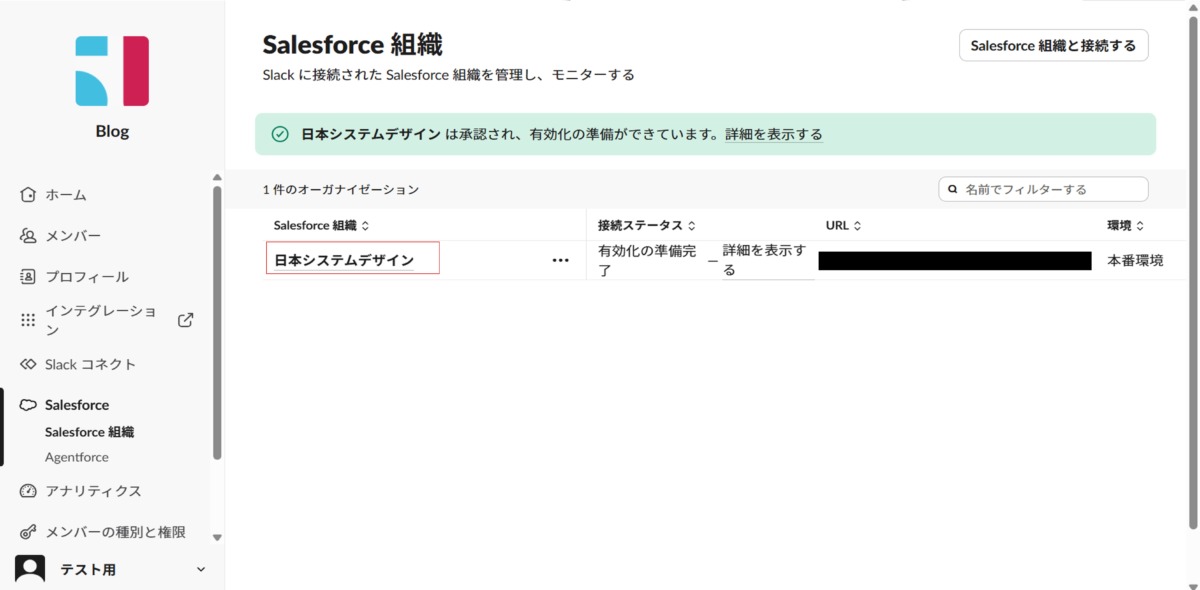Image resolution: width=1200 pixels, height=590 pixels.
Task: Click the gauge icon beside アナリティクス
Action: (x=28, y=491)
